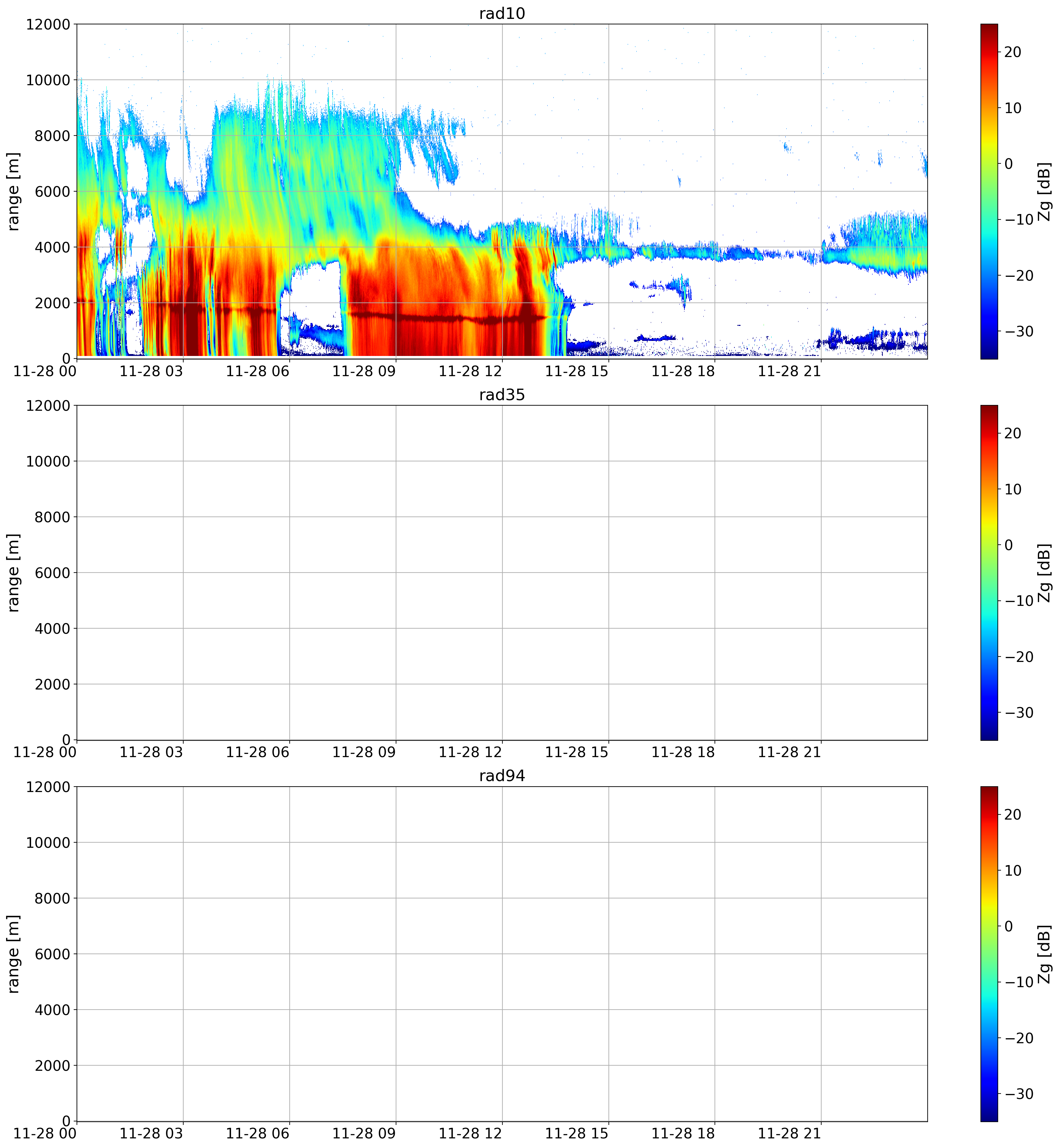Click the 11-28 03 tick label under rad10
Screen dimensions: 1059x1148
point(151,371)
